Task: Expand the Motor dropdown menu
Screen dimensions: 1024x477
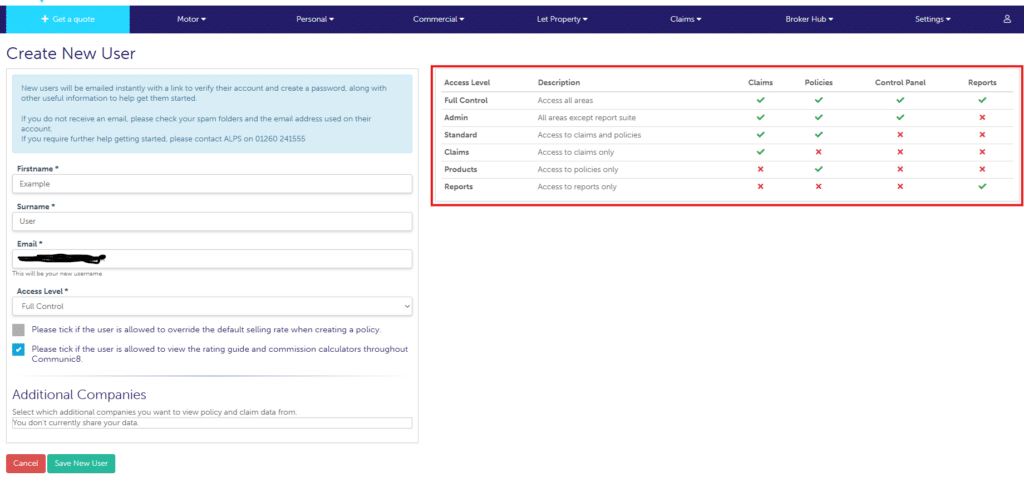Action: pos(191,19)
